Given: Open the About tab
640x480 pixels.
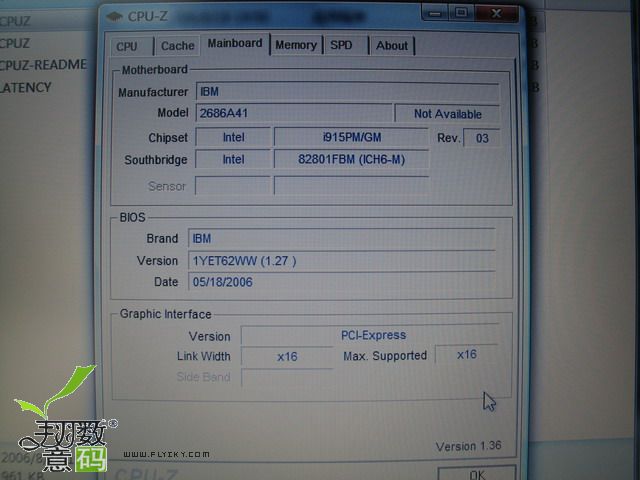Looking at the screenshot, I should point(392,45).
